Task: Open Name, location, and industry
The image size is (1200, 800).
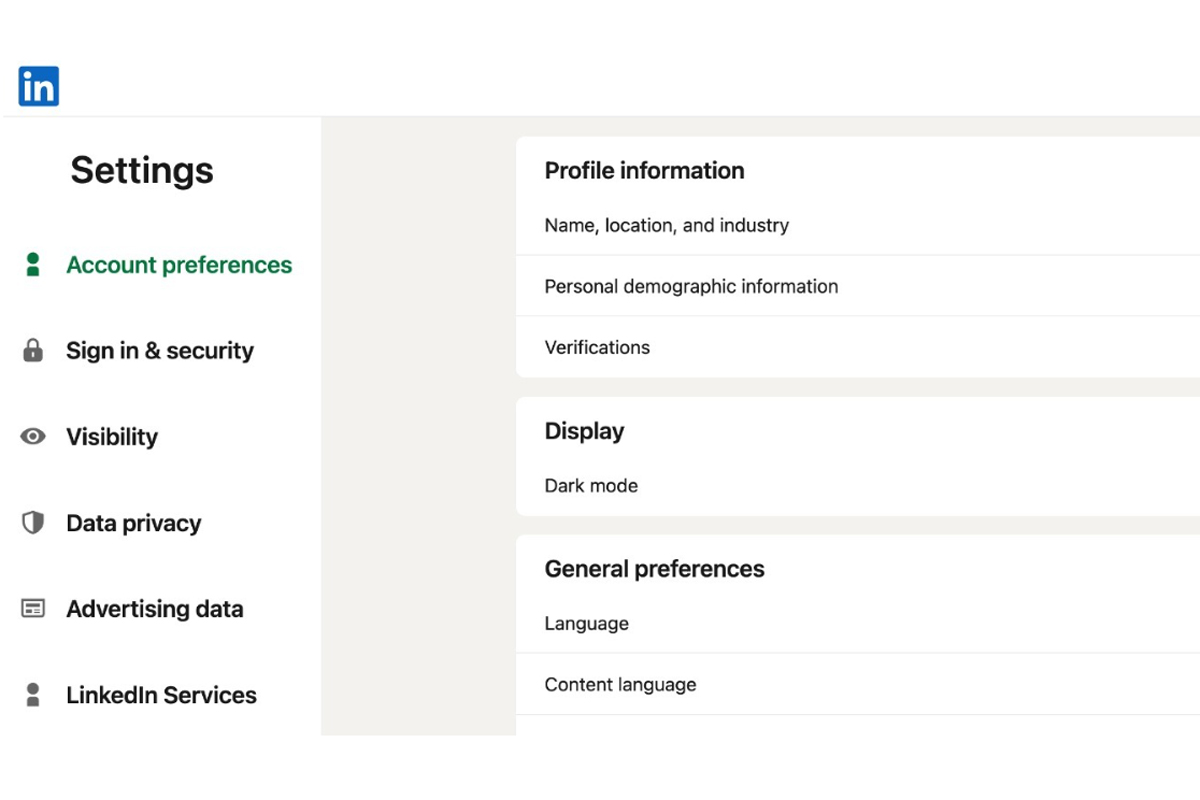Action: 667,226
